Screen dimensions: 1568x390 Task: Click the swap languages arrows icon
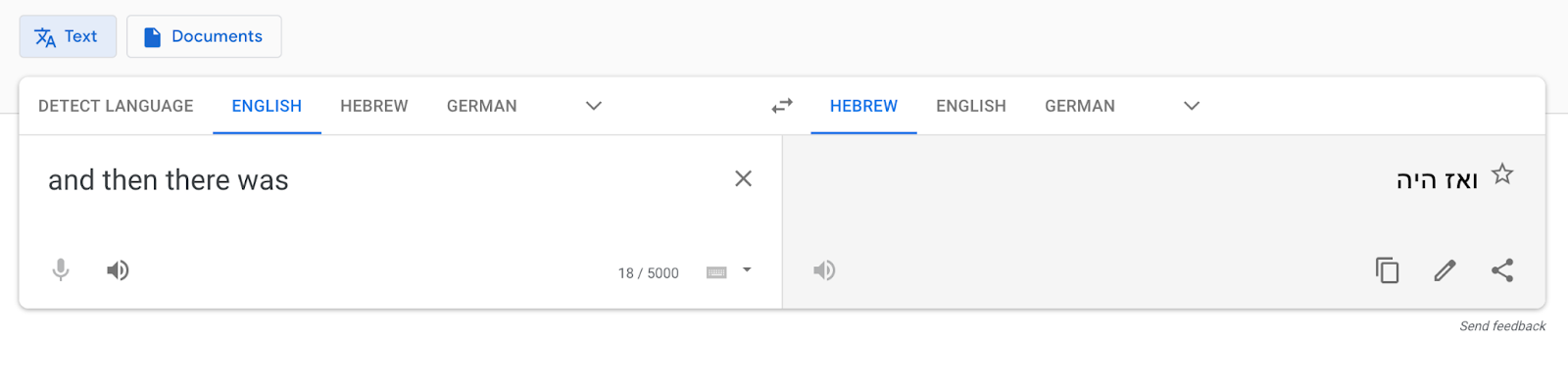781,106
